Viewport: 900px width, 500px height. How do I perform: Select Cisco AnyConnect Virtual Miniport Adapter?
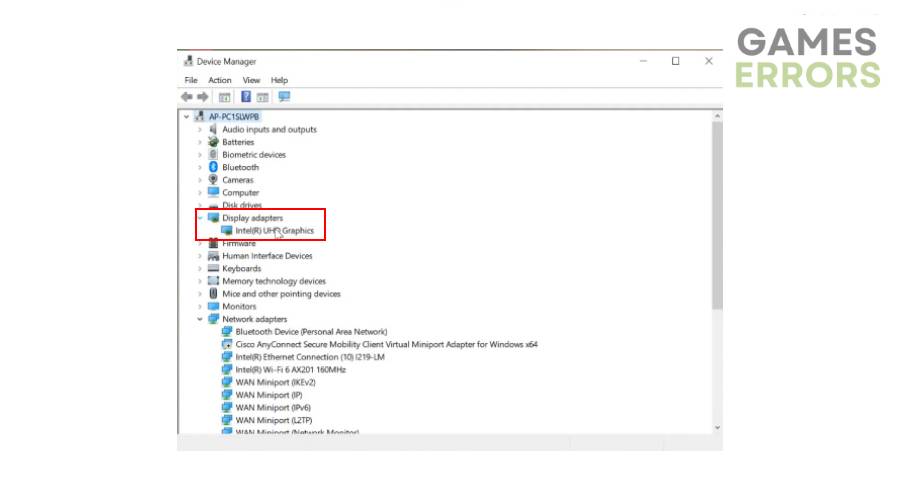386,344
